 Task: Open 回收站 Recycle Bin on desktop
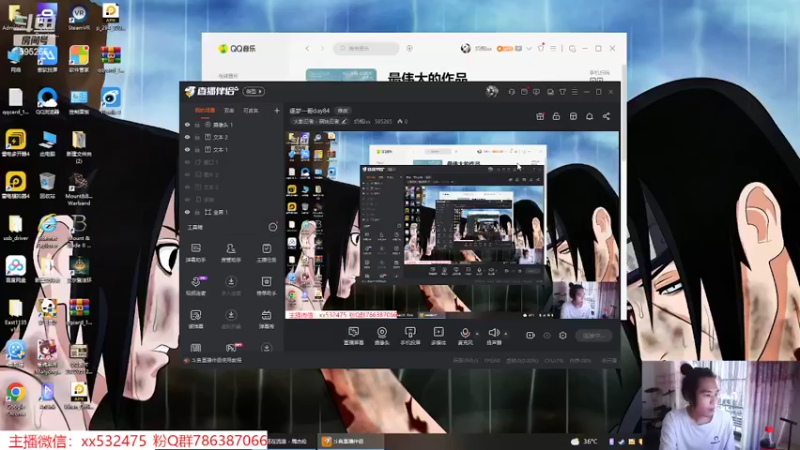click(47, 186)
